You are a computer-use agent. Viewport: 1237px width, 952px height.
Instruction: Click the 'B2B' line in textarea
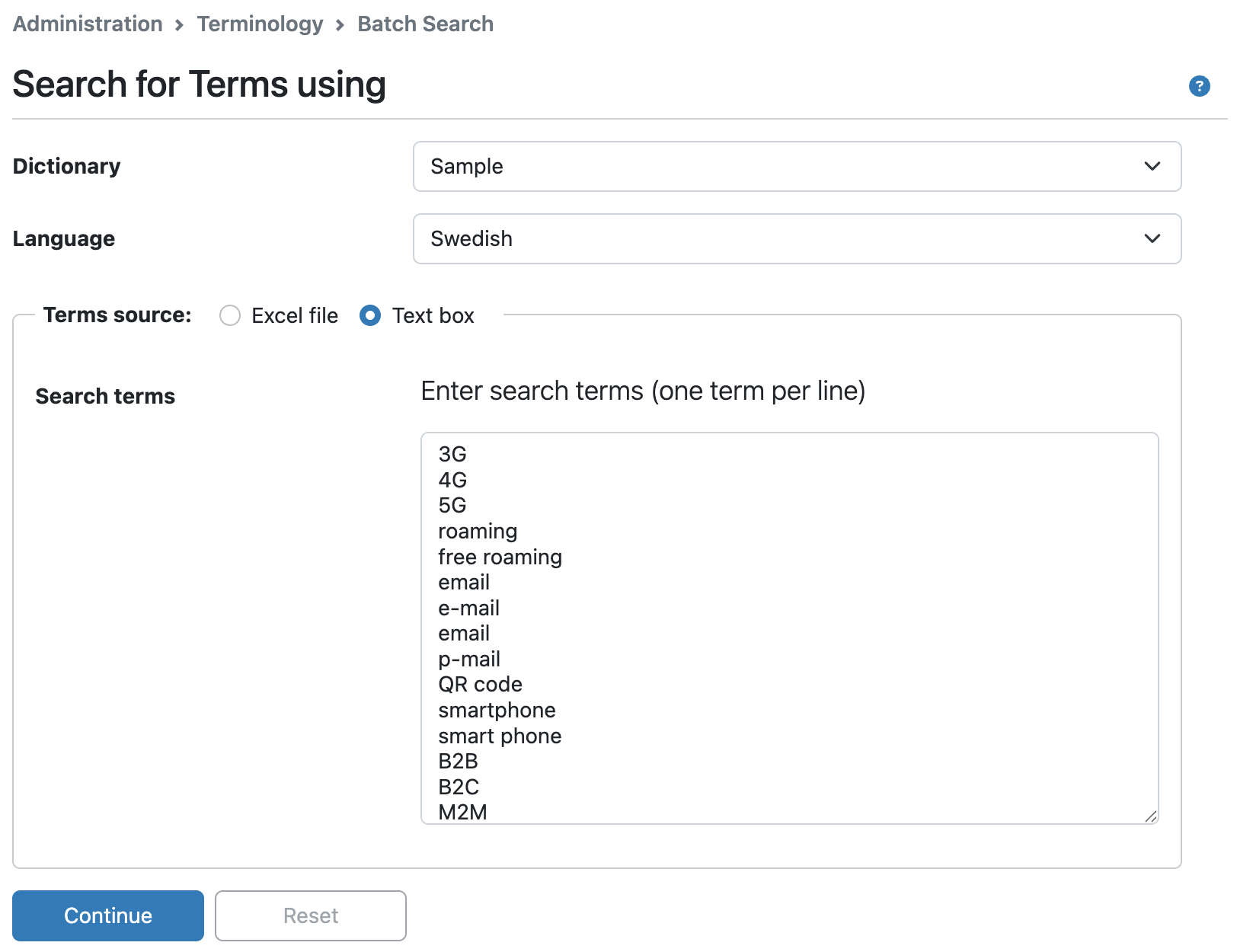click(x=458, y=761)
